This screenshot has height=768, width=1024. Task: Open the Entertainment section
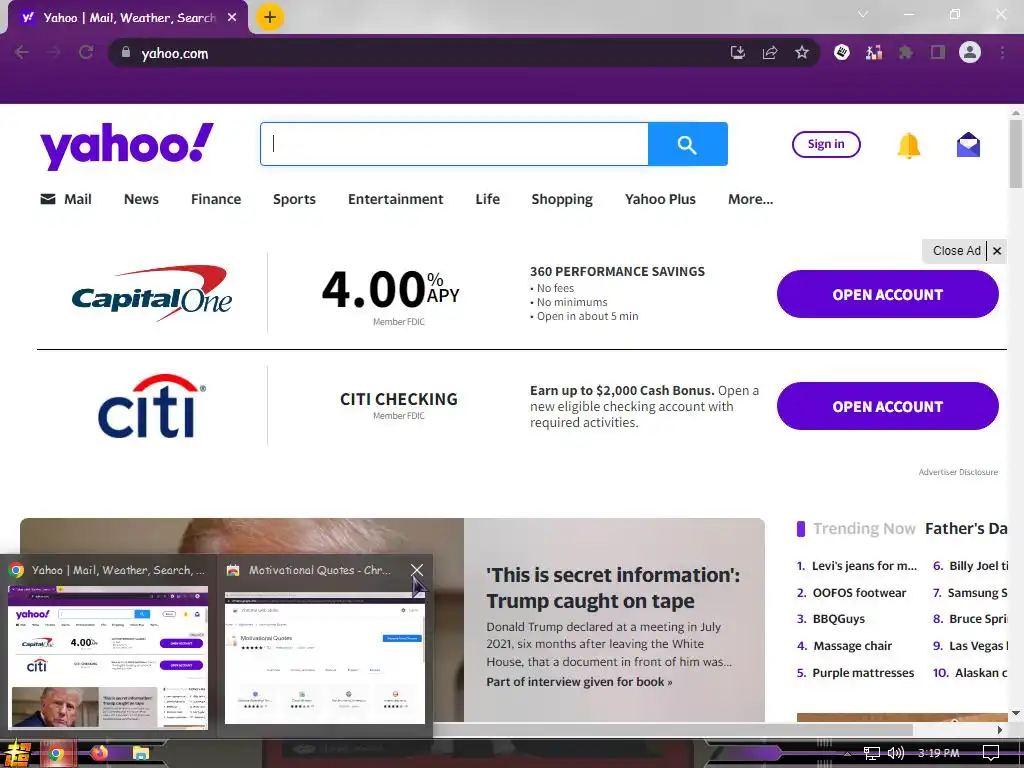395,199
